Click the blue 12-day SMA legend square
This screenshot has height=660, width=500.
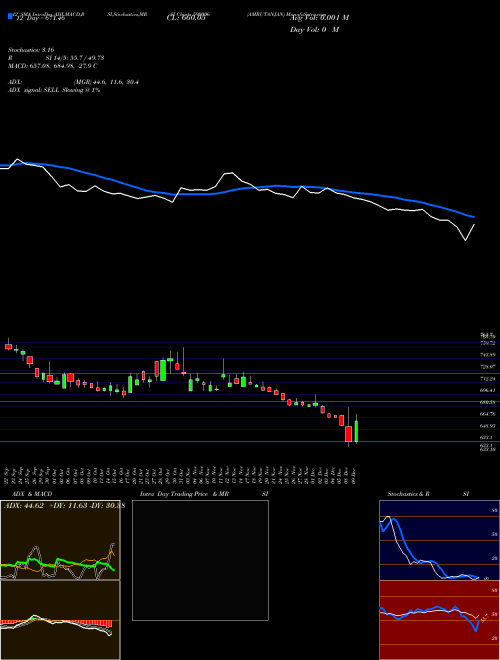(x=10, y=16)
